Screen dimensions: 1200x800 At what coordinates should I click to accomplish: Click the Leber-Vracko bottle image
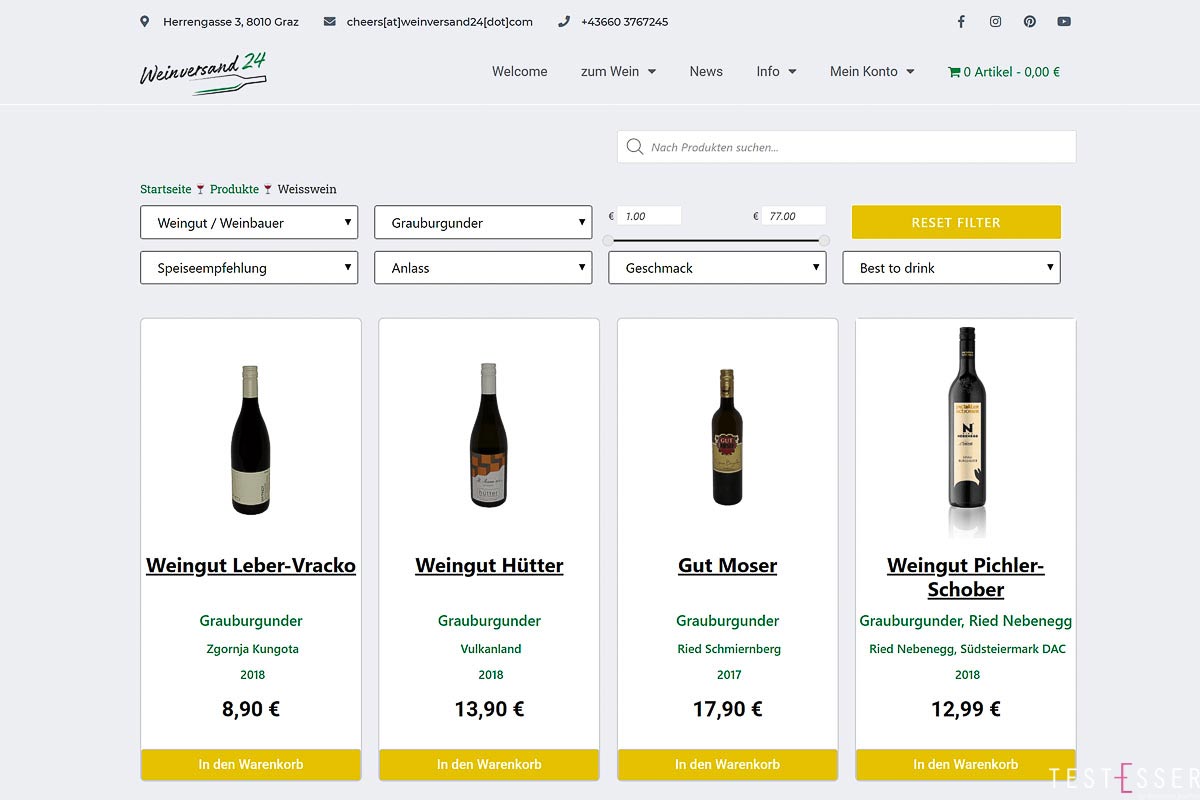(250, 440)
